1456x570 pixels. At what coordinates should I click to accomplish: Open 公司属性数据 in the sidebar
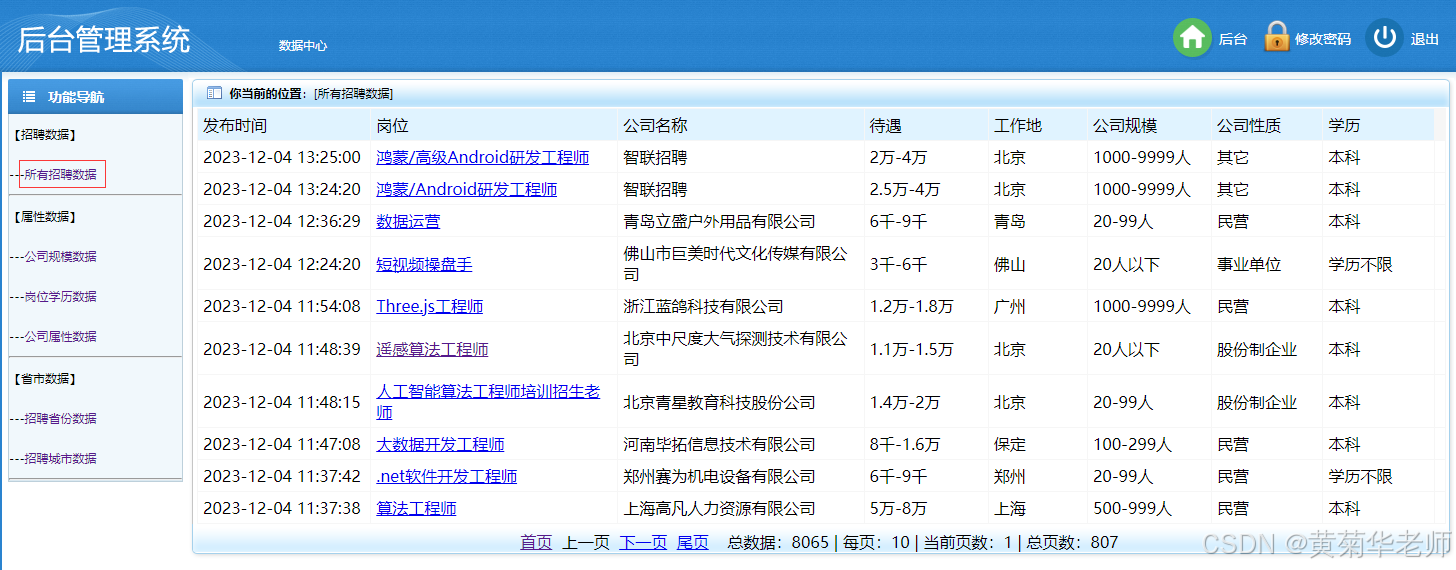[x=61, y=336]
